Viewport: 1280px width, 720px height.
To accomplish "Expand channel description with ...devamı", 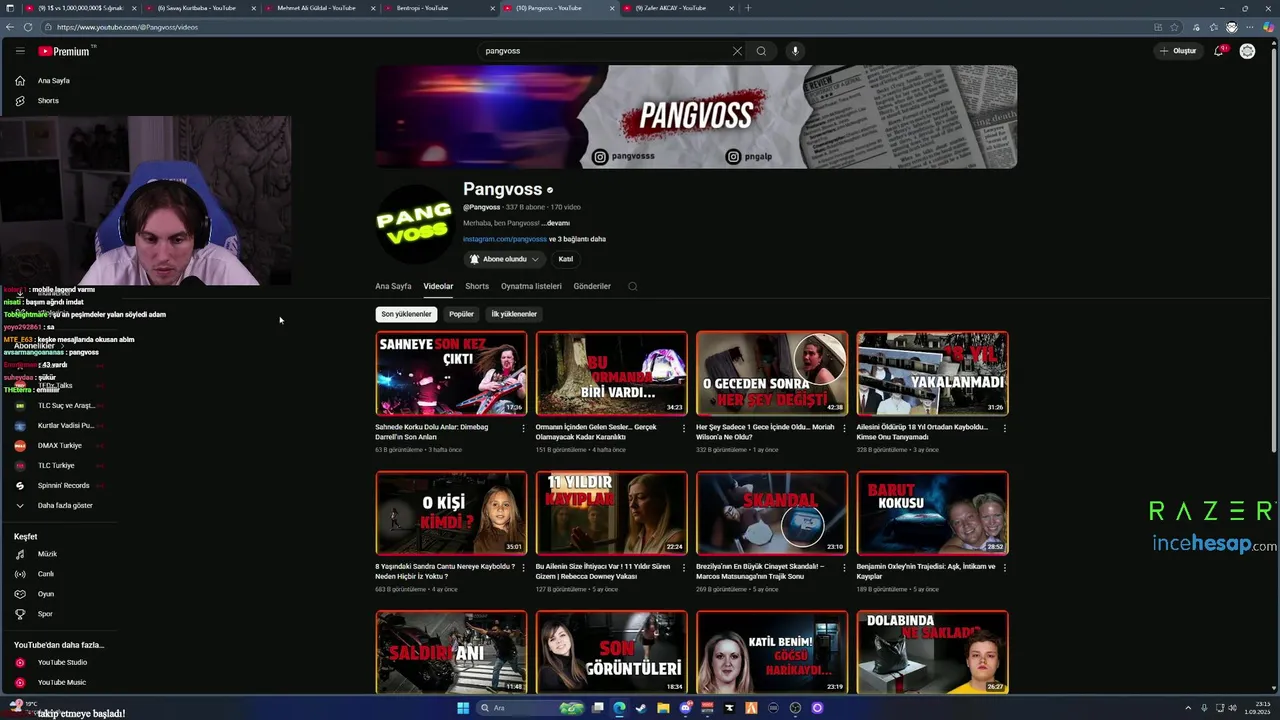I will click(556, 223).
